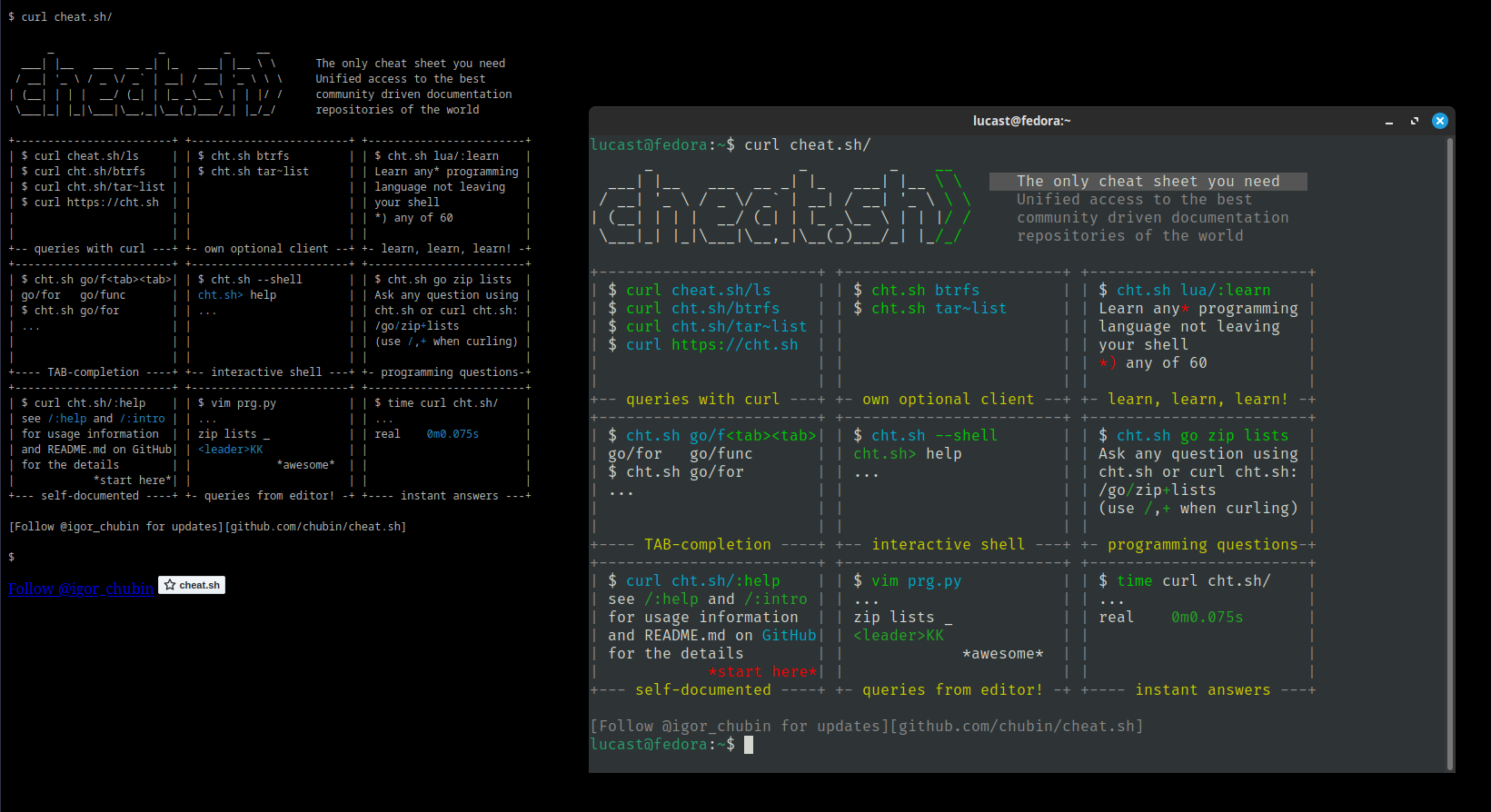Click the cheat.sh GitHub star button

tap(192, 585)
